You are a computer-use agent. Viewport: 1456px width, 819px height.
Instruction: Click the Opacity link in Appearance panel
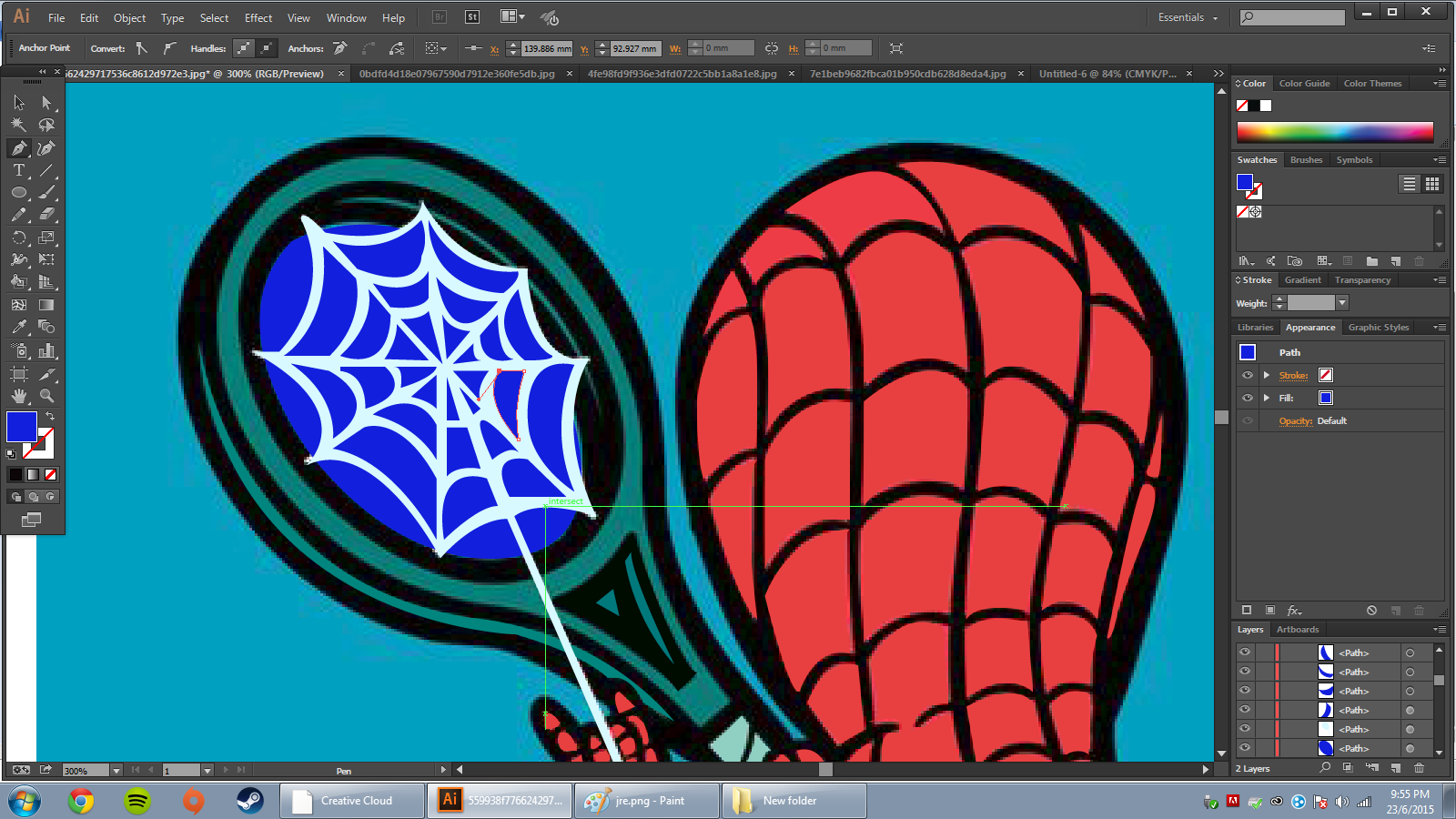[1296, 420]
